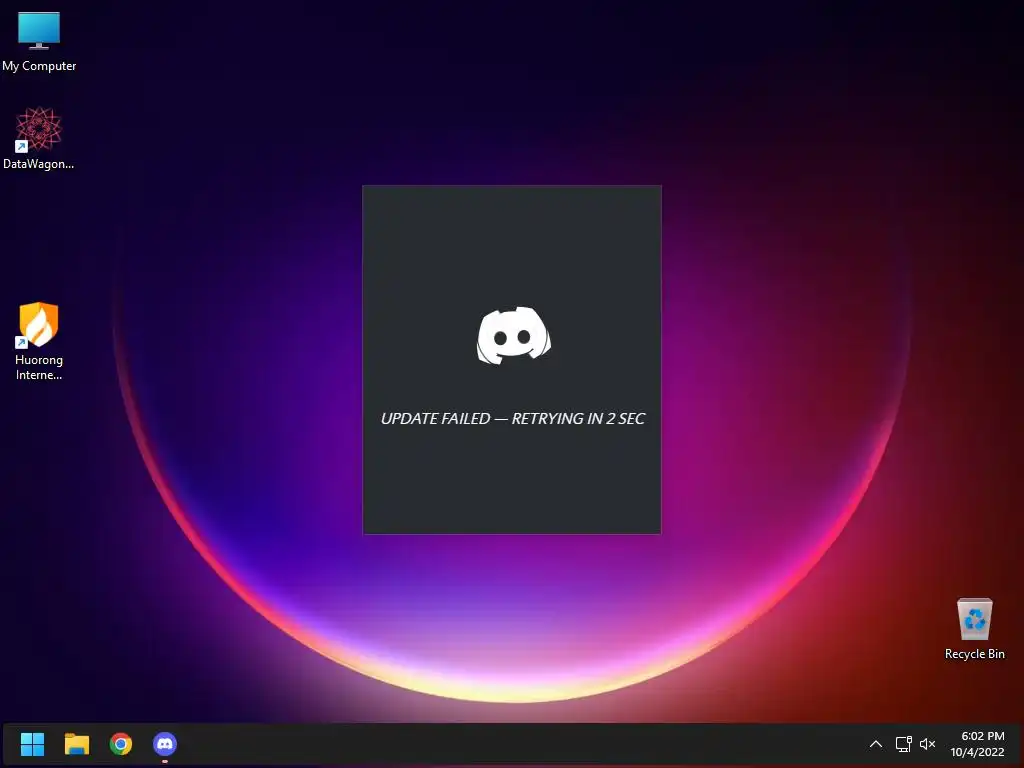Open the 6:02 PM clock and date
Screen dimensions: 1024x768
pyautogui.click(x=977, y=744)
